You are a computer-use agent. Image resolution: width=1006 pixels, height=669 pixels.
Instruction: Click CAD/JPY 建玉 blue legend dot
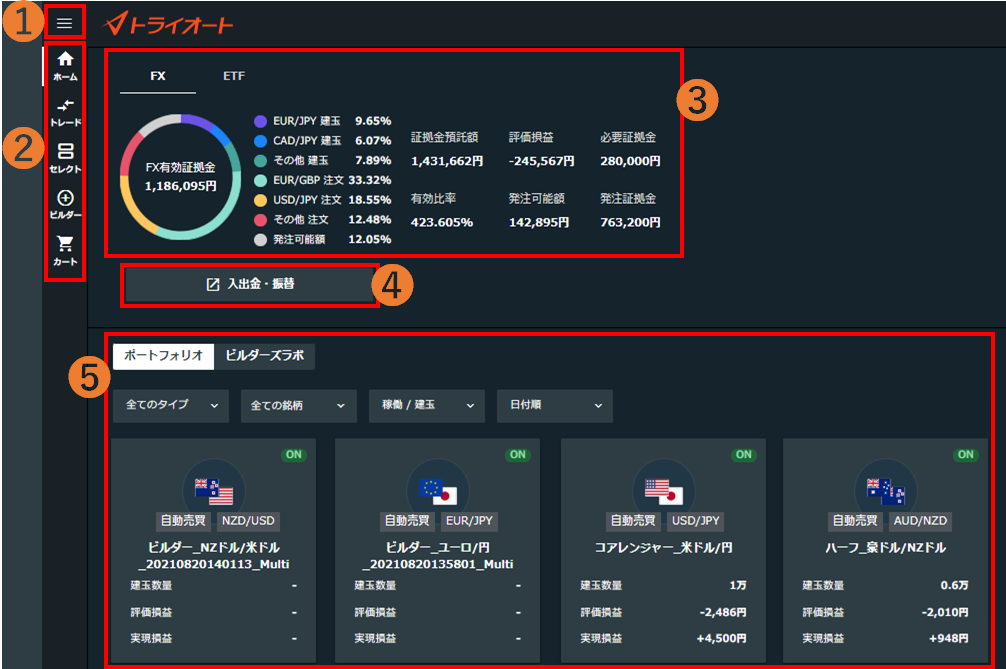pos(260,141)
